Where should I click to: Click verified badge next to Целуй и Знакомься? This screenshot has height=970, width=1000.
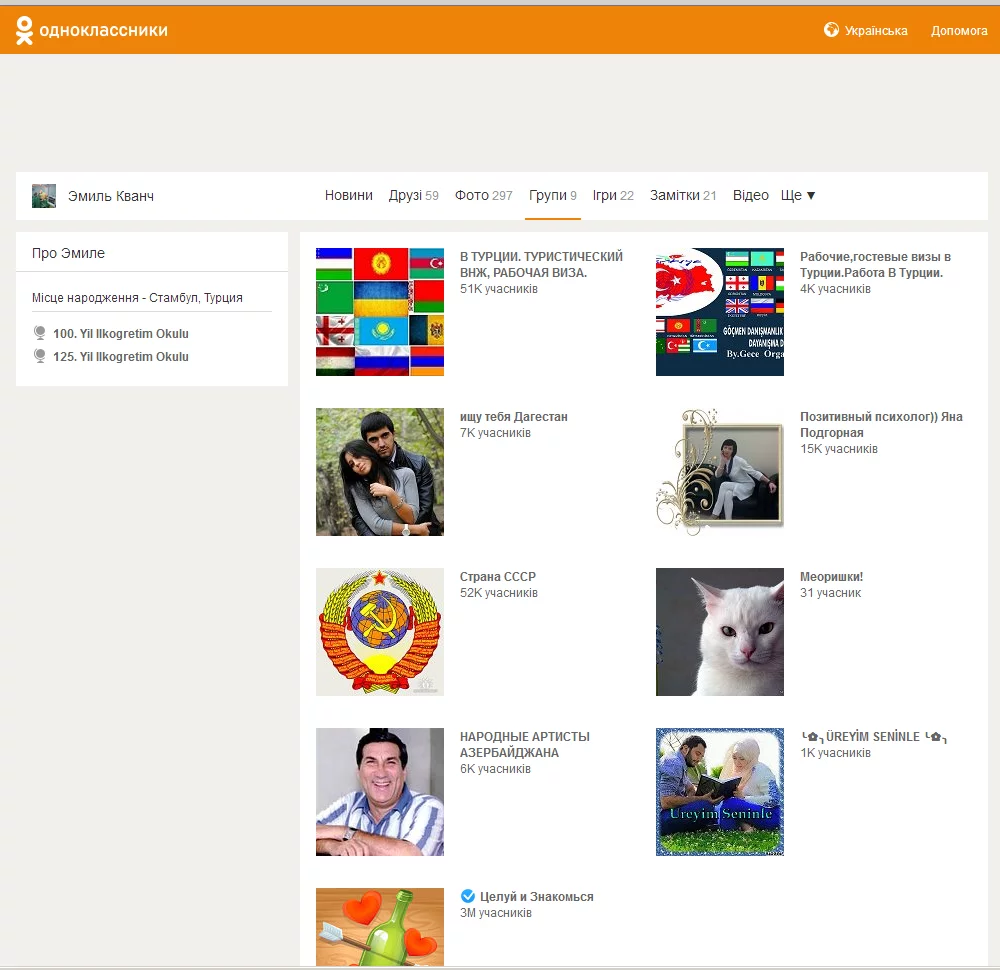pos(467,896)
